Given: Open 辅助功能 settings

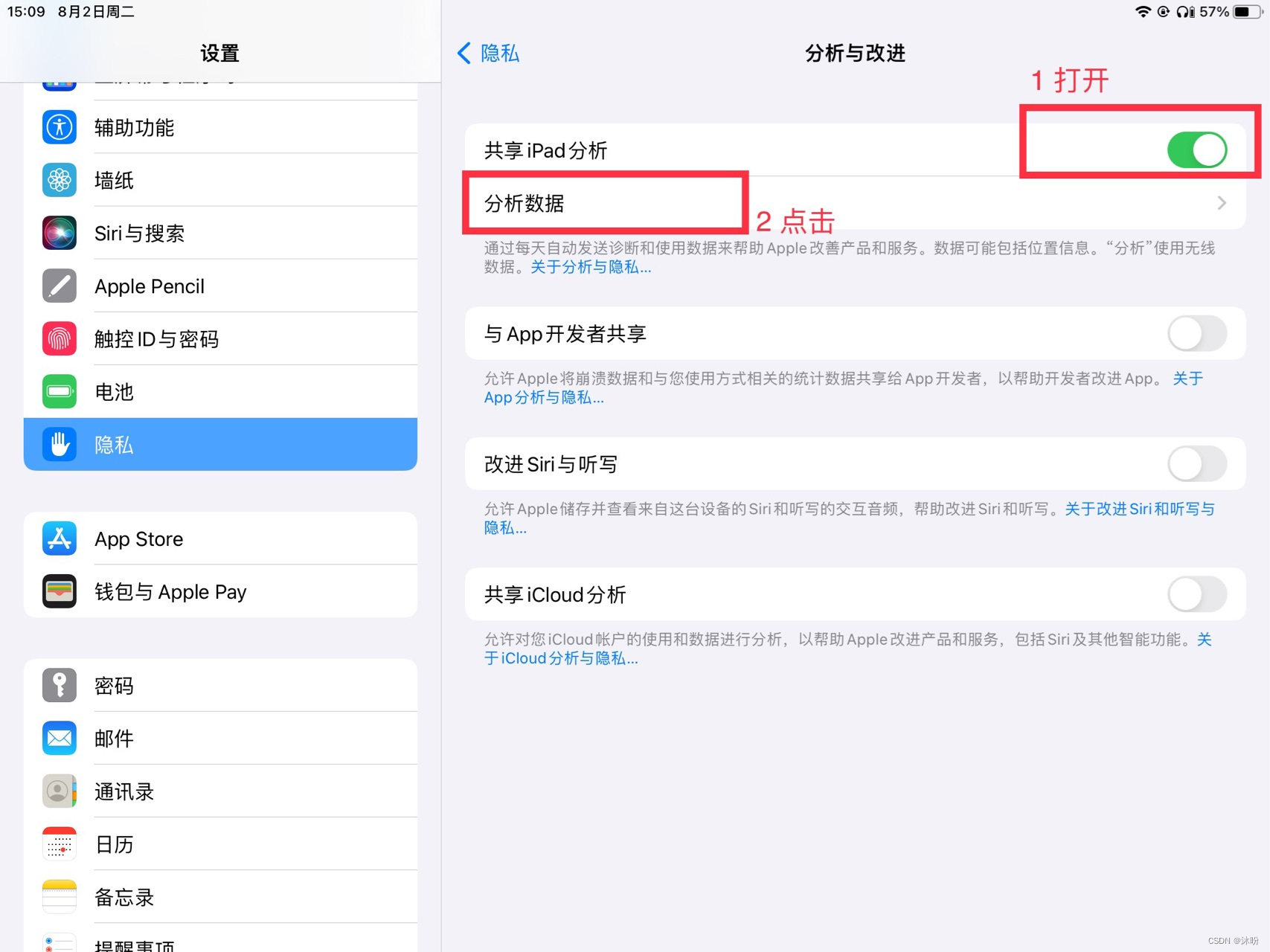Looking at the screenshot, I should click(x=220, y=127).
